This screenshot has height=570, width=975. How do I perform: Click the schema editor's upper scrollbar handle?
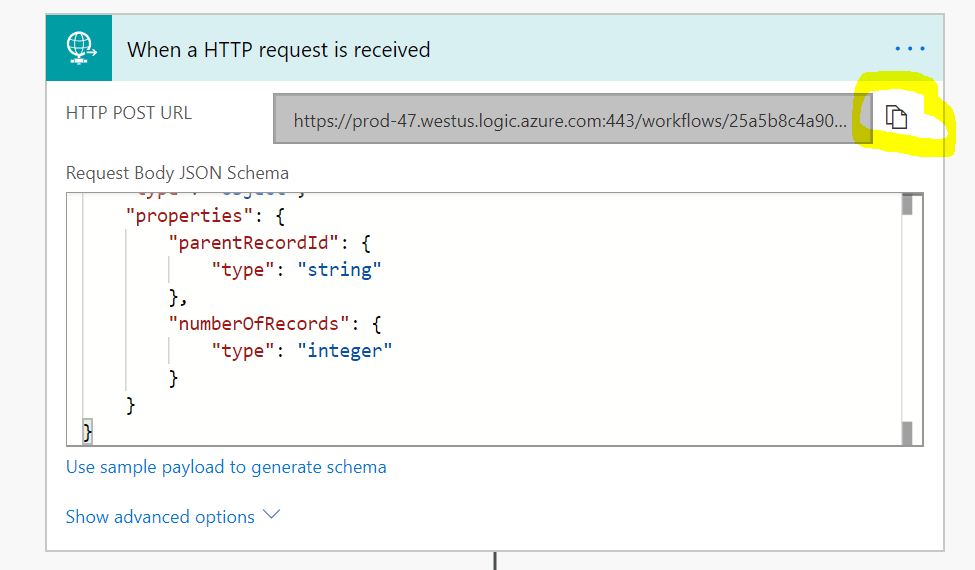[908, 204]
